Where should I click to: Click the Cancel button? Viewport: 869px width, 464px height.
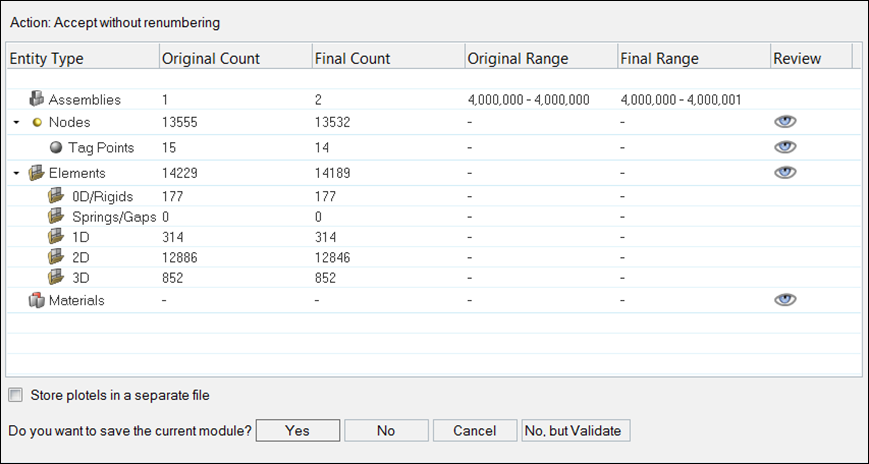(x=475, y=430)
